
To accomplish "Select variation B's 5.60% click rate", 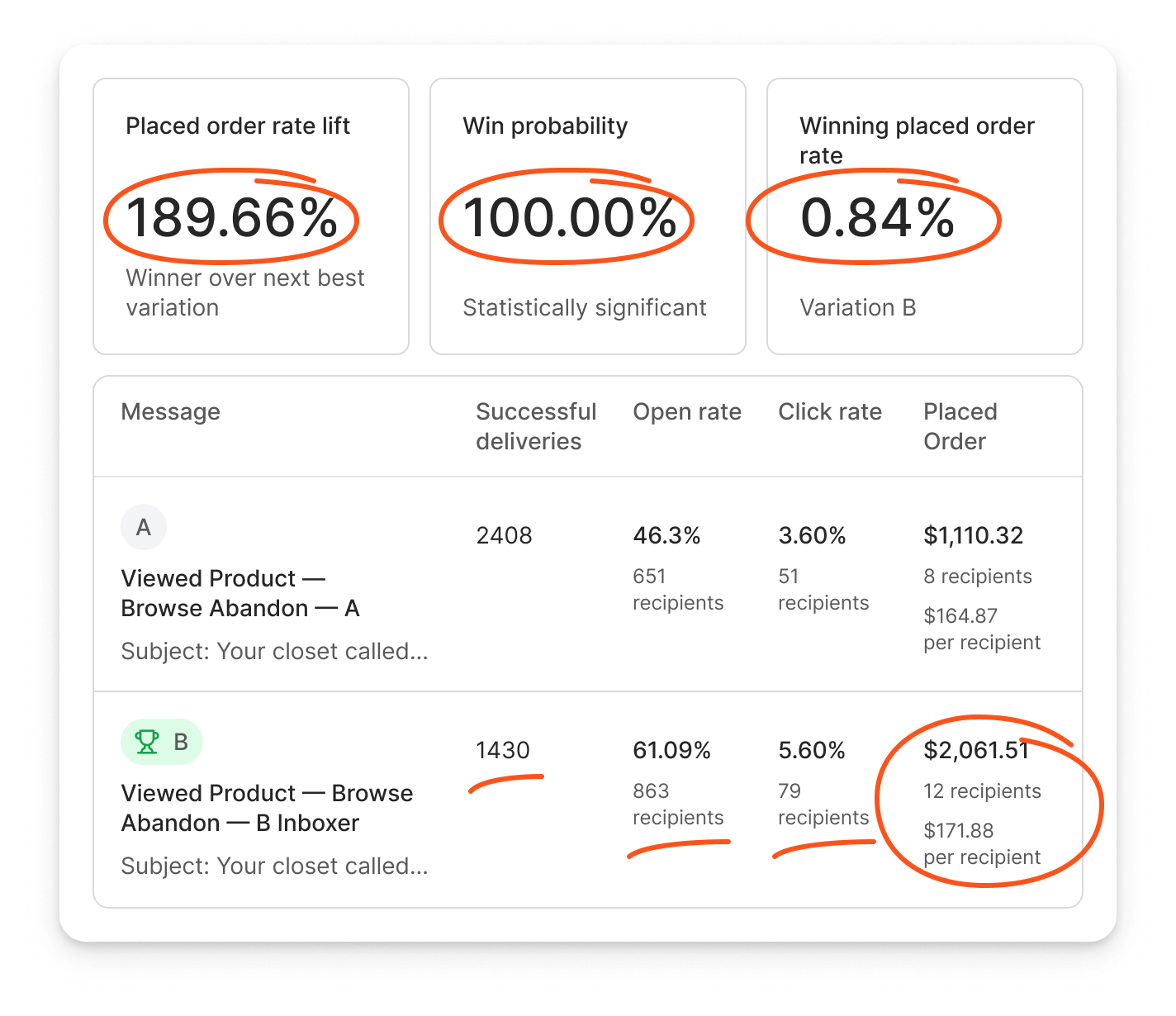I will (811, 750).
